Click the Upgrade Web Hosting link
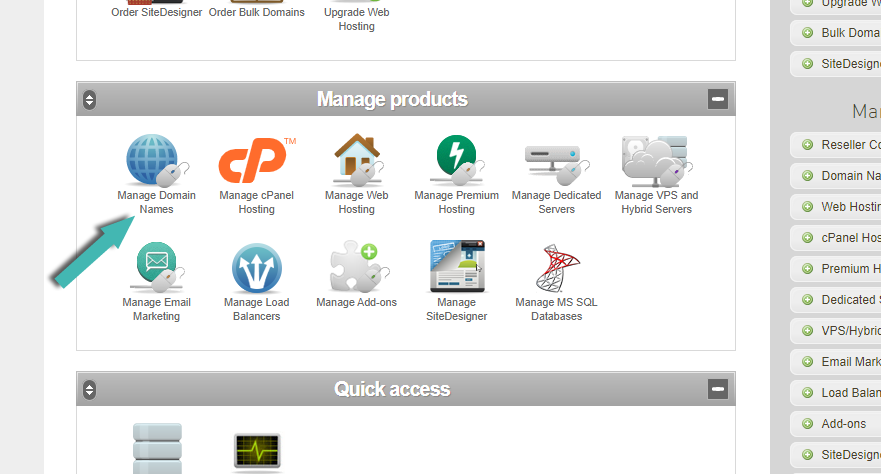Image resolution: width=881 pixels, height=474 pixels. (x=357, y=19)
